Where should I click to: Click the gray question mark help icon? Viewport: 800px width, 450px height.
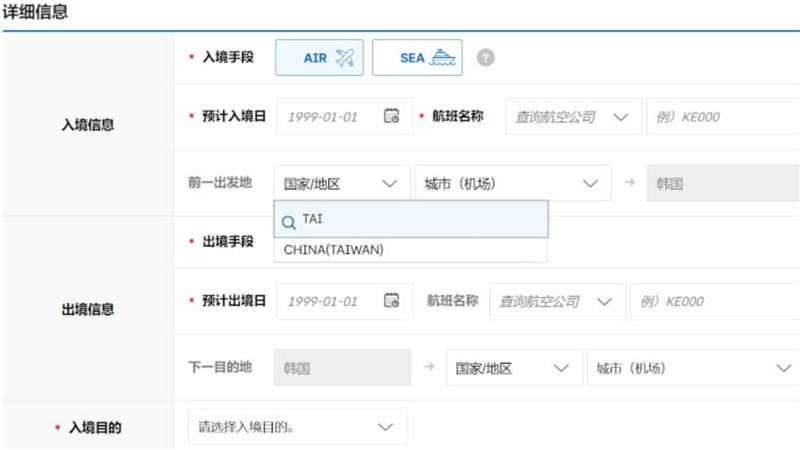[x=486, y=58]
